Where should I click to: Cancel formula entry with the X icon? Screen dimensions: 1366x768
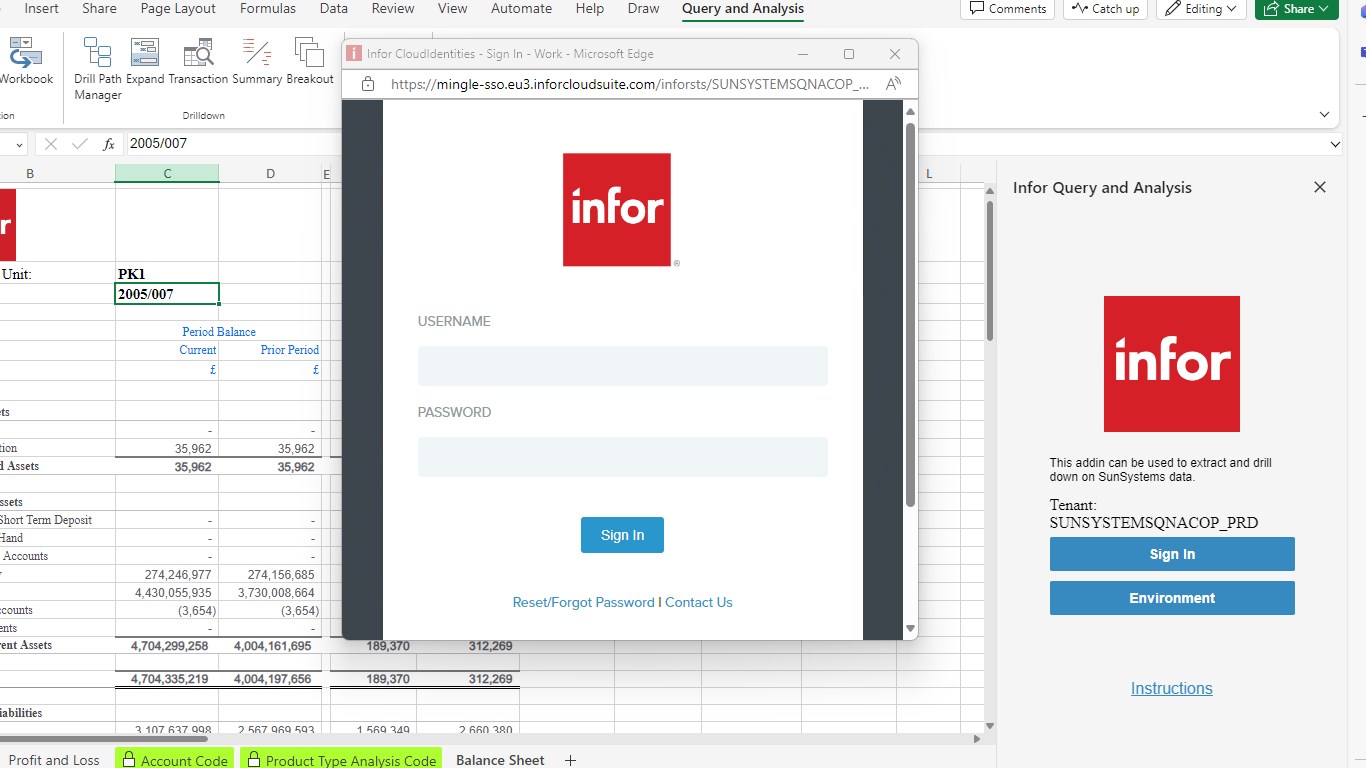pyautogui.click(x=51, y=144)
